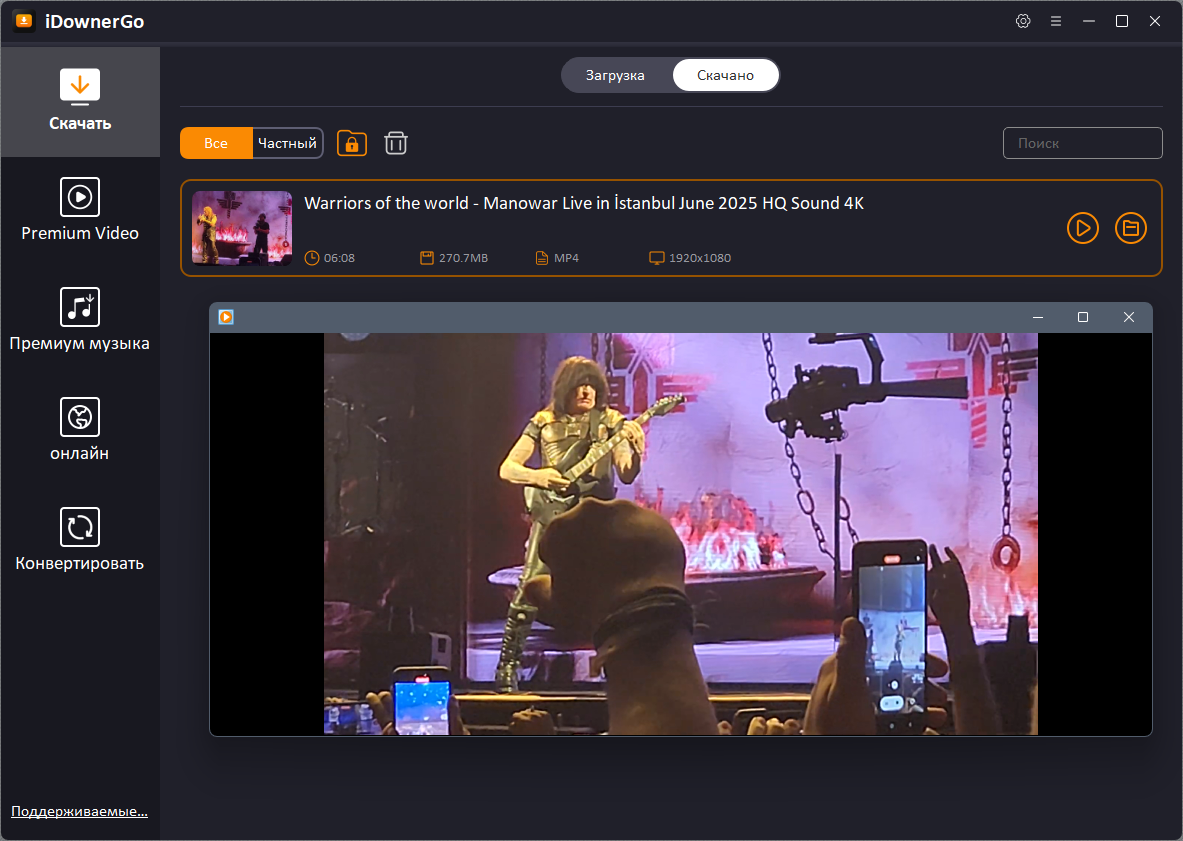Open the Скачать download section
The width and height of the screenshot is (1183, 841).
(80, 101)
